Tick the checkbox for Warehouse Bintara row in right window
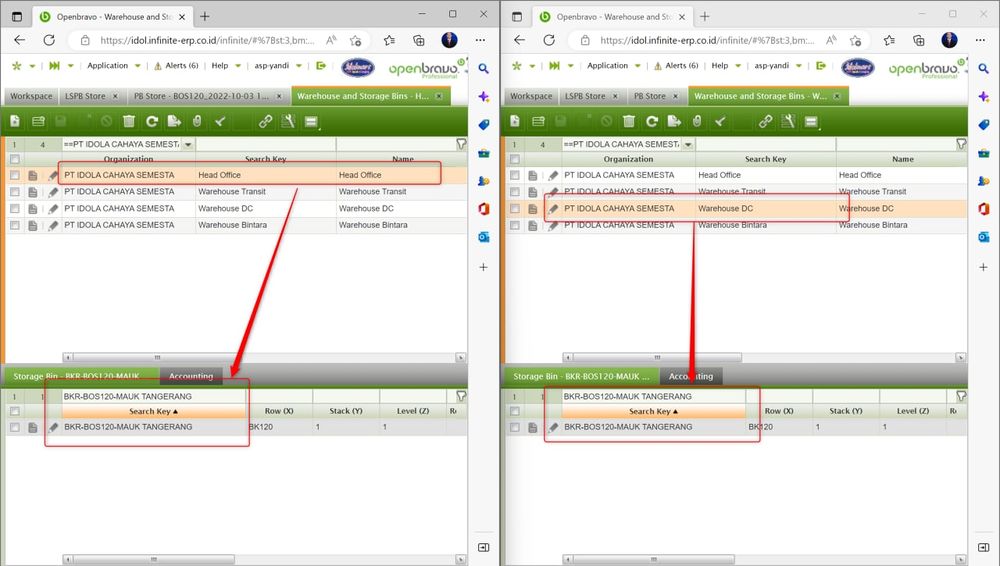This screenshot has width=1000, height=566. tap(515, 226)
